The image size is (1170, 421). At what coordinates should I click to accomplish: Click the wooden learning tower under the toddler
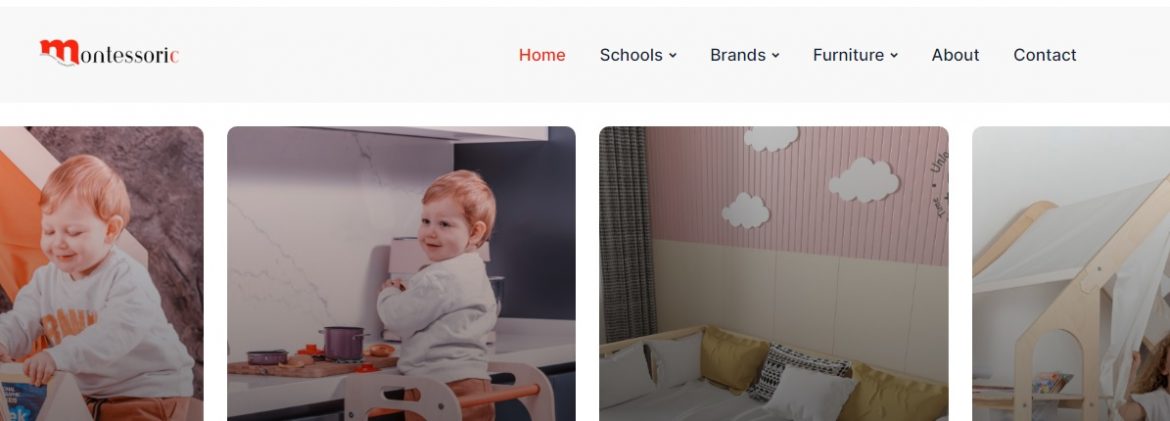pyautogui.click(x=448, y=393)
